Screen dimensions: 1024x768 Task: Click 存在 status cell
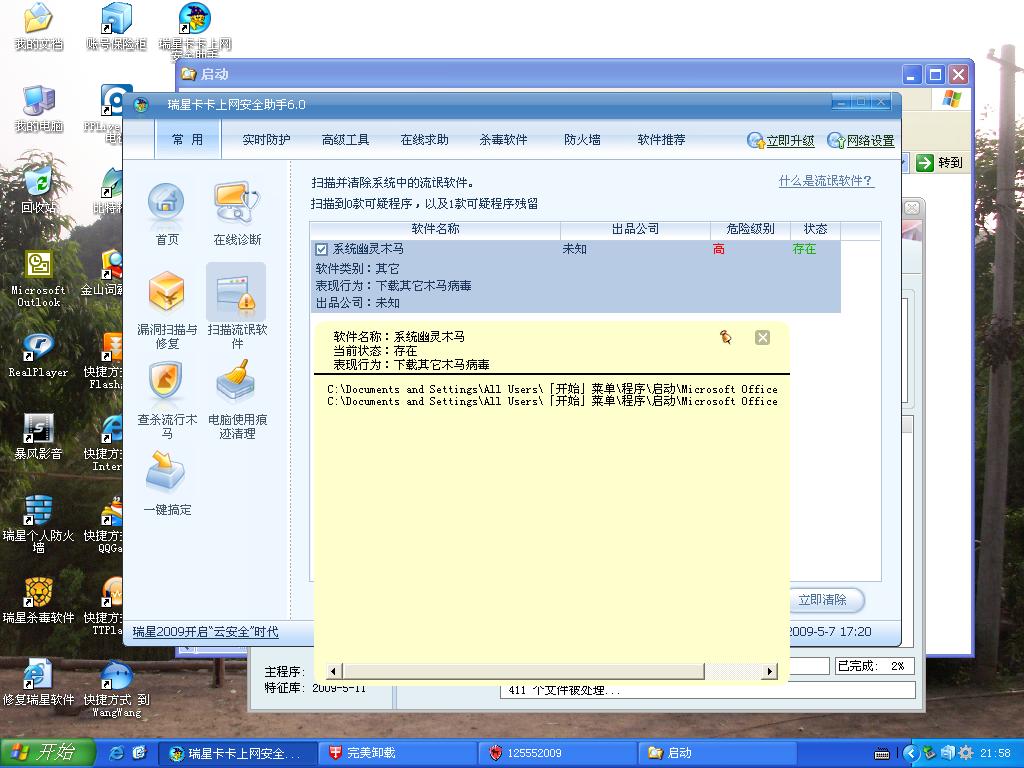[804, 249]
